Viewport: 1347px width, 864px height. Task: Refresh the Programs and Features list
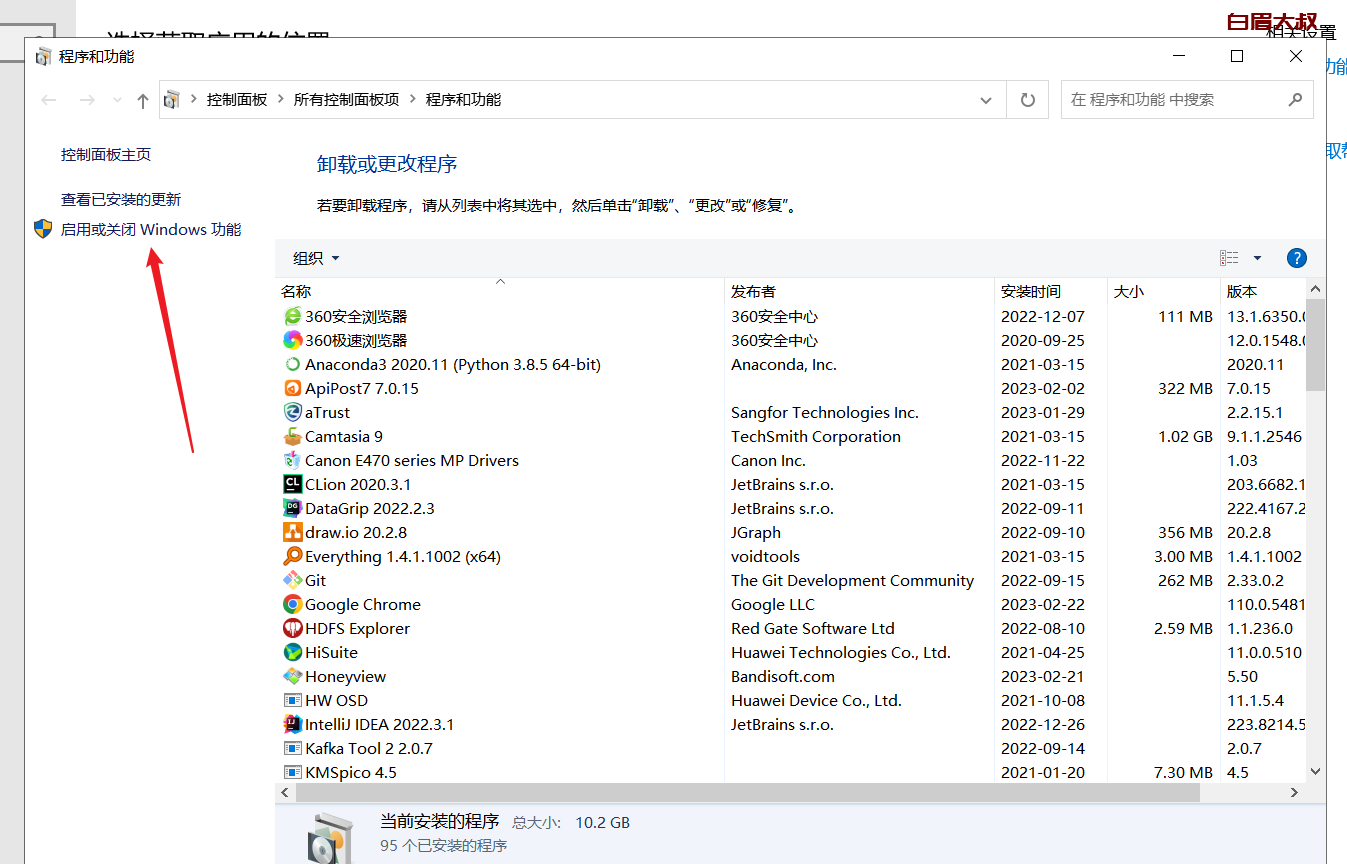coord(1027,100)
